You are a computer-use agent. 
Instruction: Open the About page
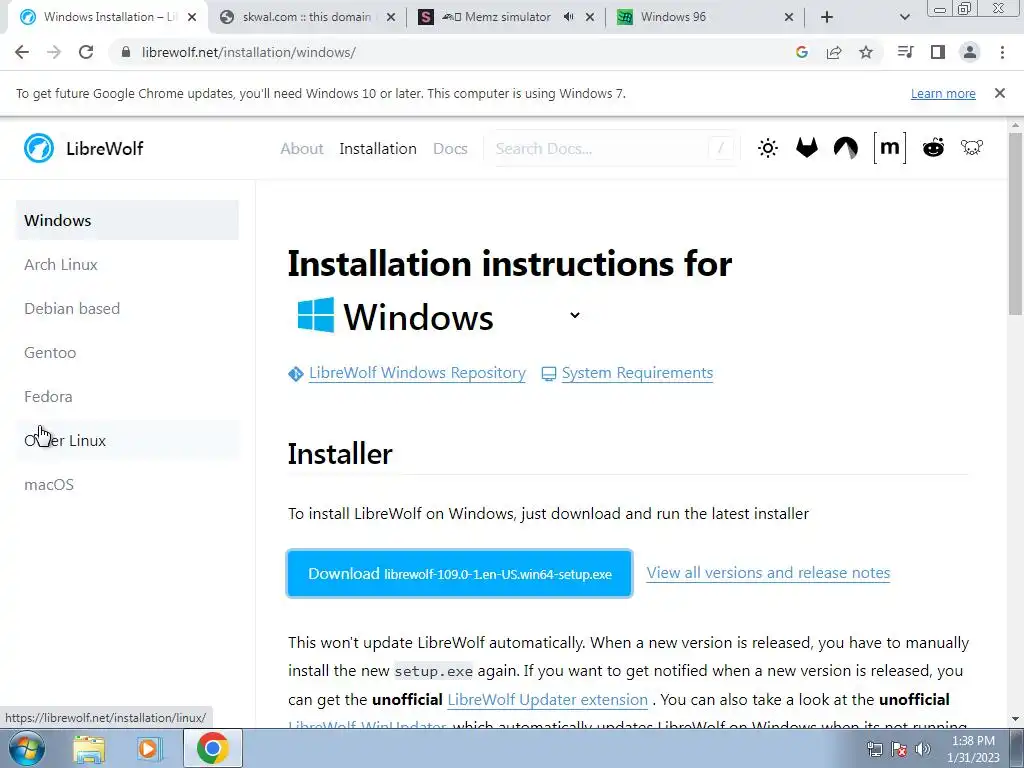tap(302, 149)
